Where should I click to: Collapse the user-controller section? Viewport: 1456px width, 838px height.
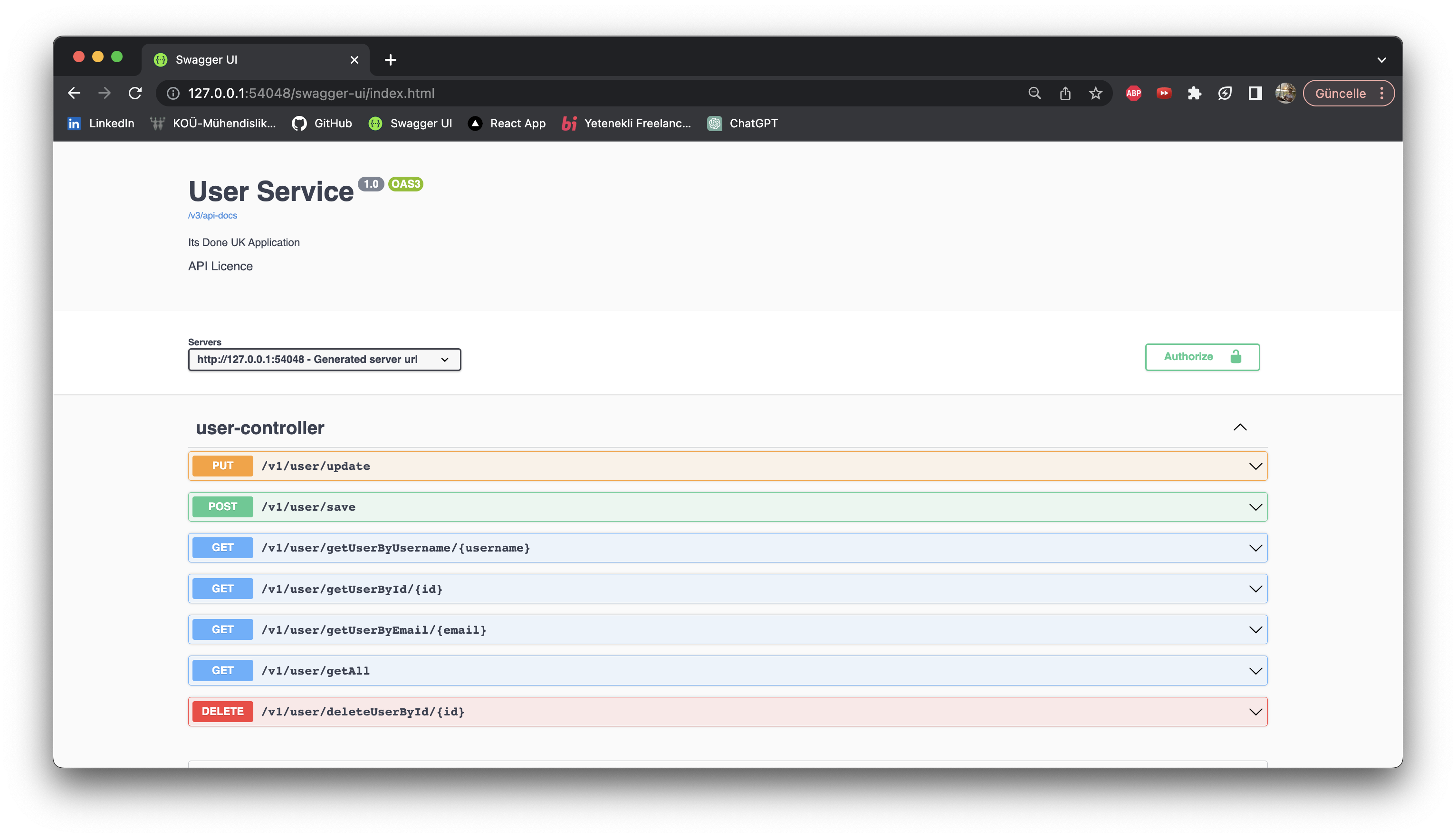pyautogui.click(x=1239, y=428)
